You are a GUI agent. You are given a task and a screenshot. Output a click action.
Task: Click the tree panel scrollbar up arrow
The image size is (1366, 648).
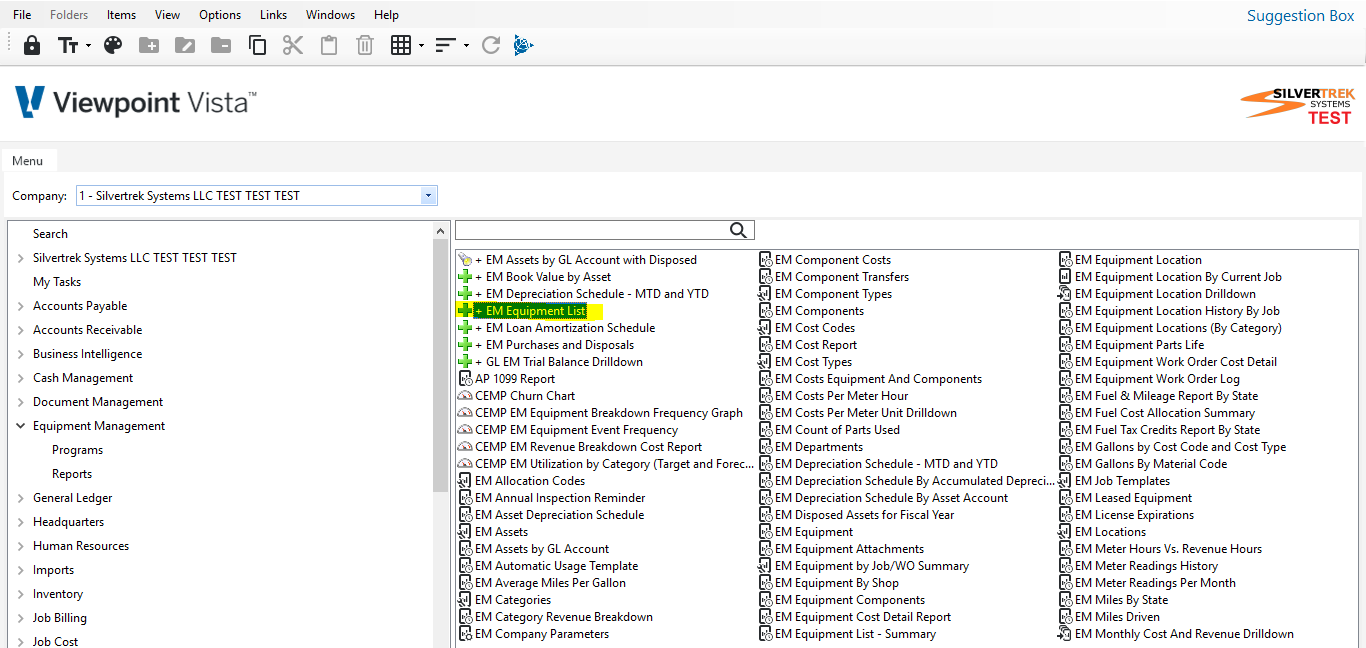[441, 231]
